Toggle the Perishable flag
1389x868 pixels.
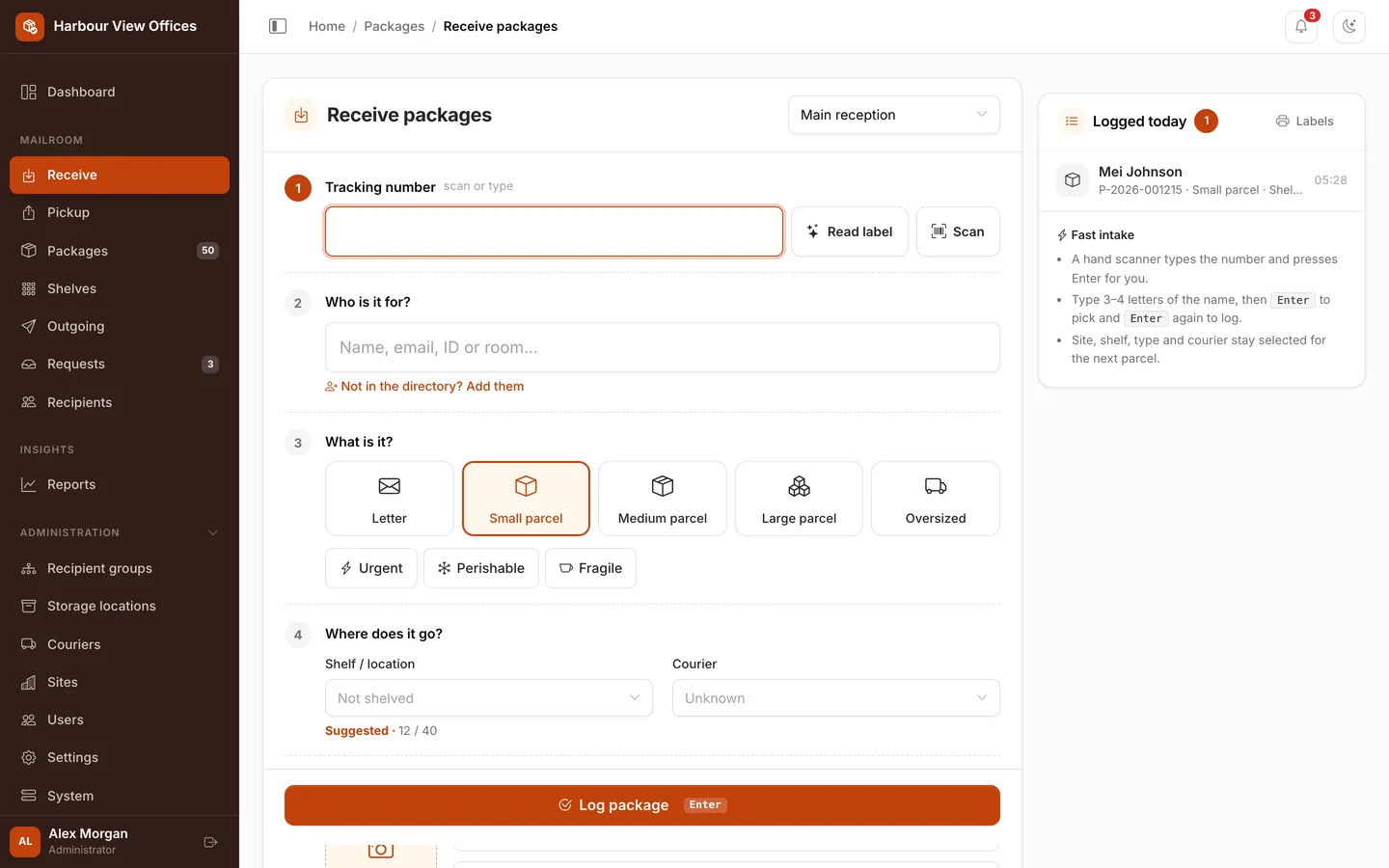[481, 568]
